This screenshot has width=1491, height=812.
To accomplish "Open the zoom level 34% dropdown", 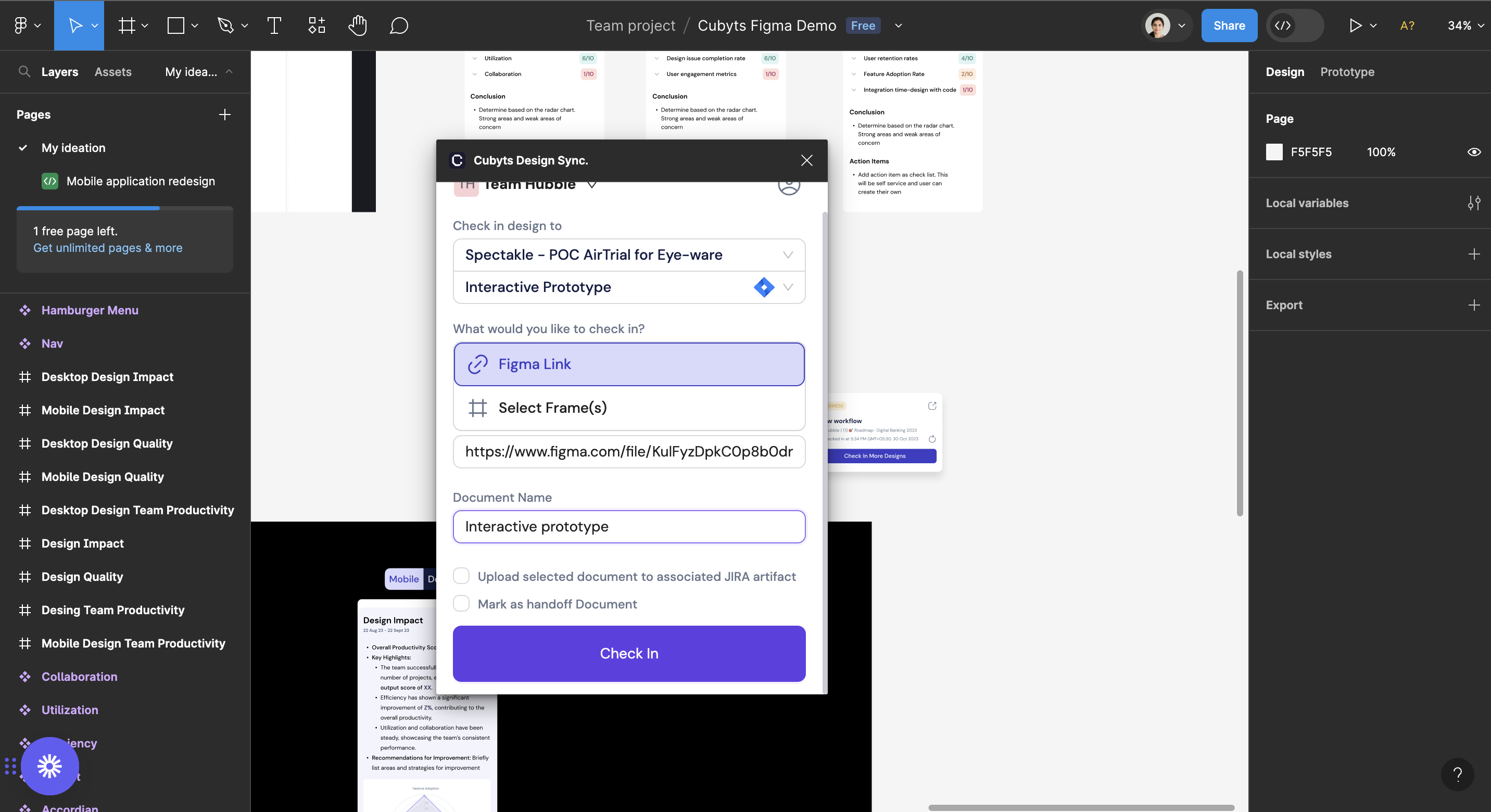I will [x=1465, y=26].
